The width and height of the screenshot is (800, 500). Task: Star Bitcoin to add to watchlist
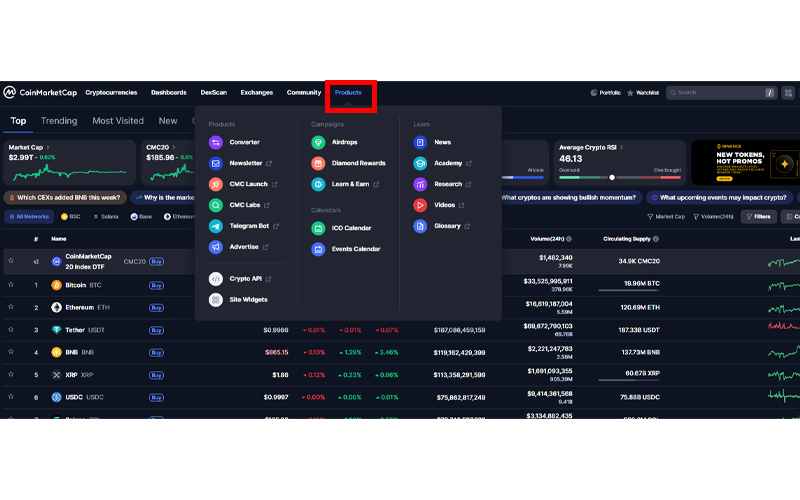pos(11,285)
